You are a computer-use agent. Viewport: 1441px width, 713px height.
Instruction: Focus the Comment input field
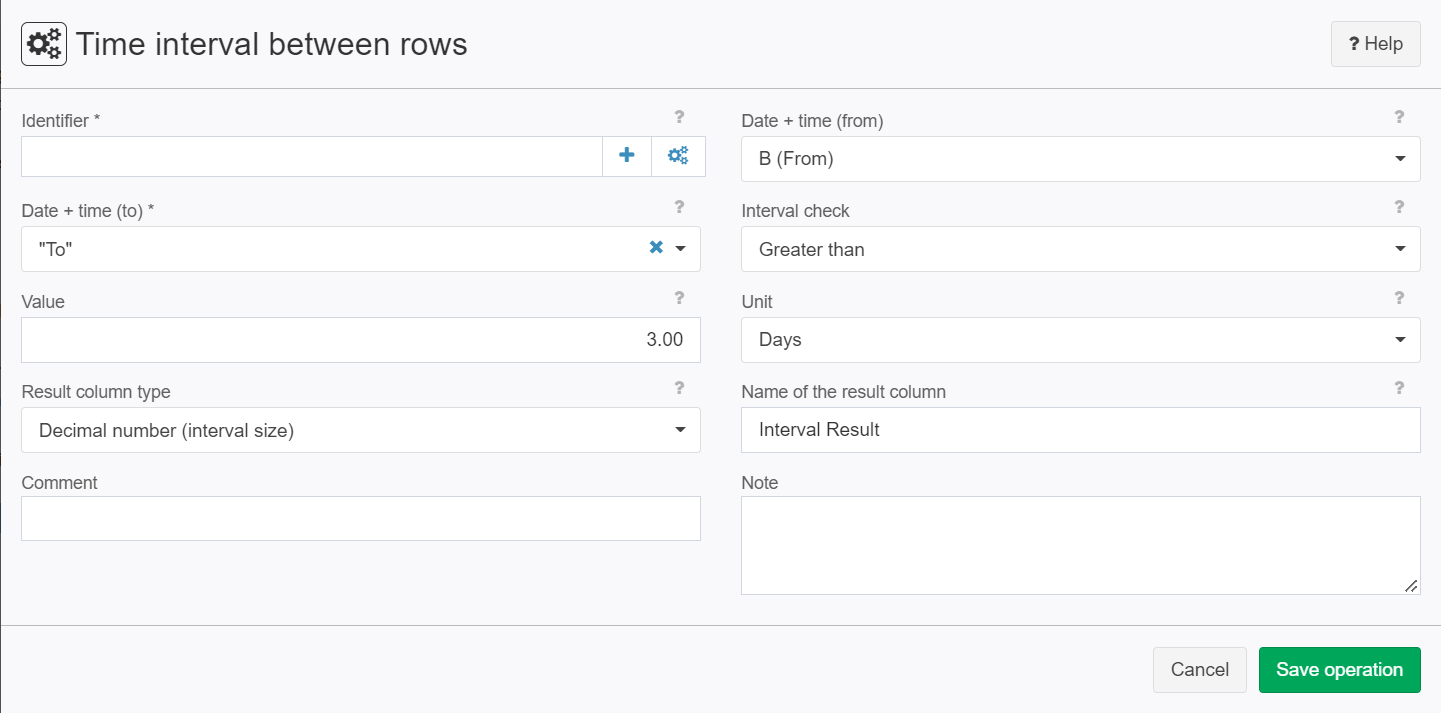(x=360, y=519)
